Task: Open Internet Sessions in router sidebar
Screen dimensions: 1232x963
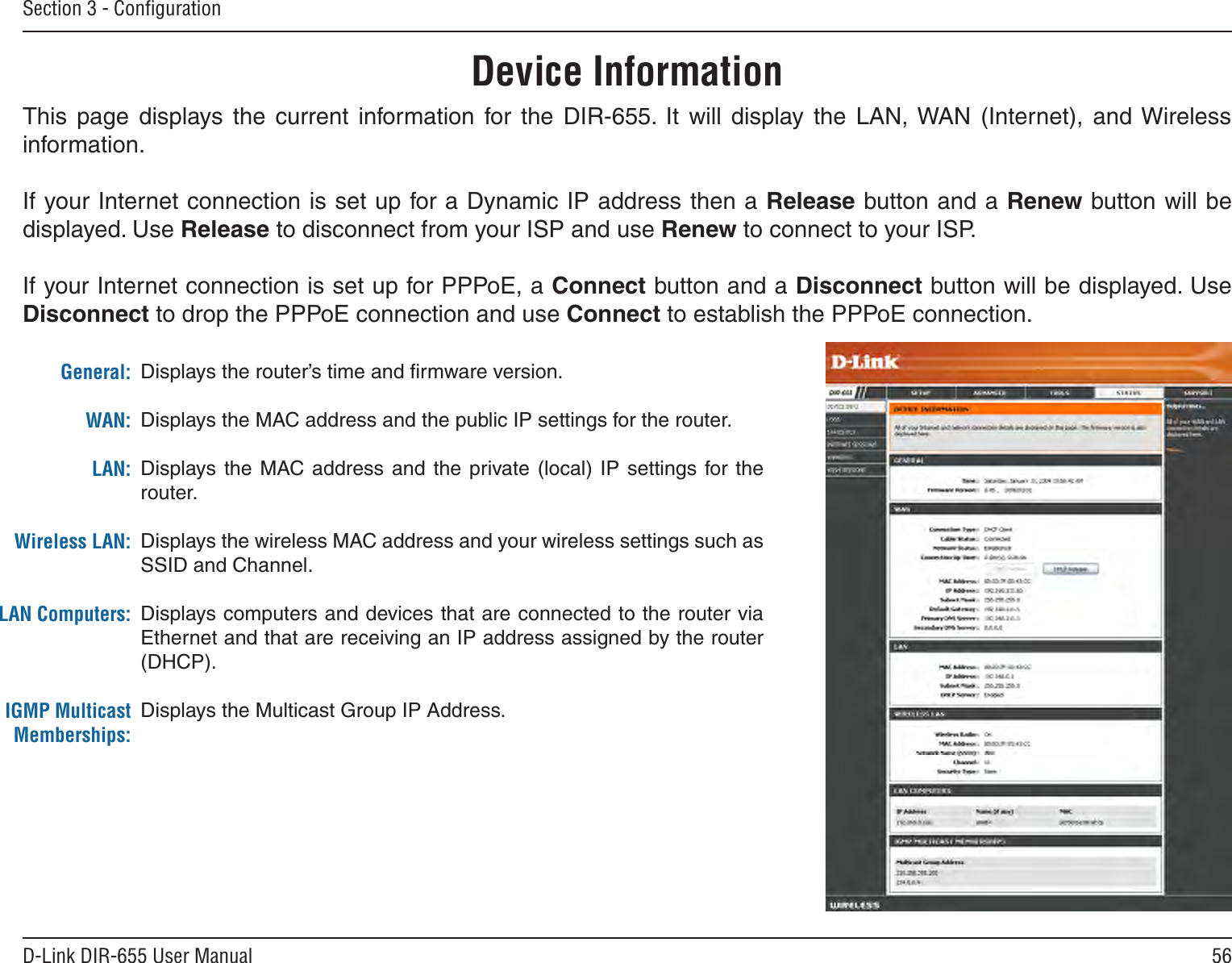Action: click(x=855, y=444)
